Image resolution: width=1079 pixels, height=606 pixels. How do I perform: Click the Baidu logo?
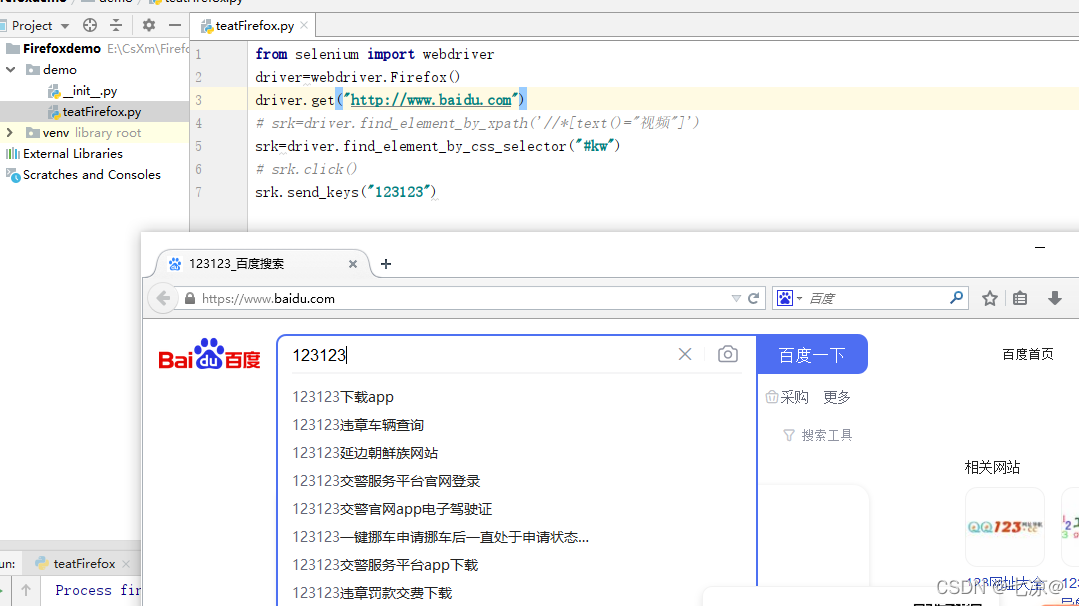point(209,354)
